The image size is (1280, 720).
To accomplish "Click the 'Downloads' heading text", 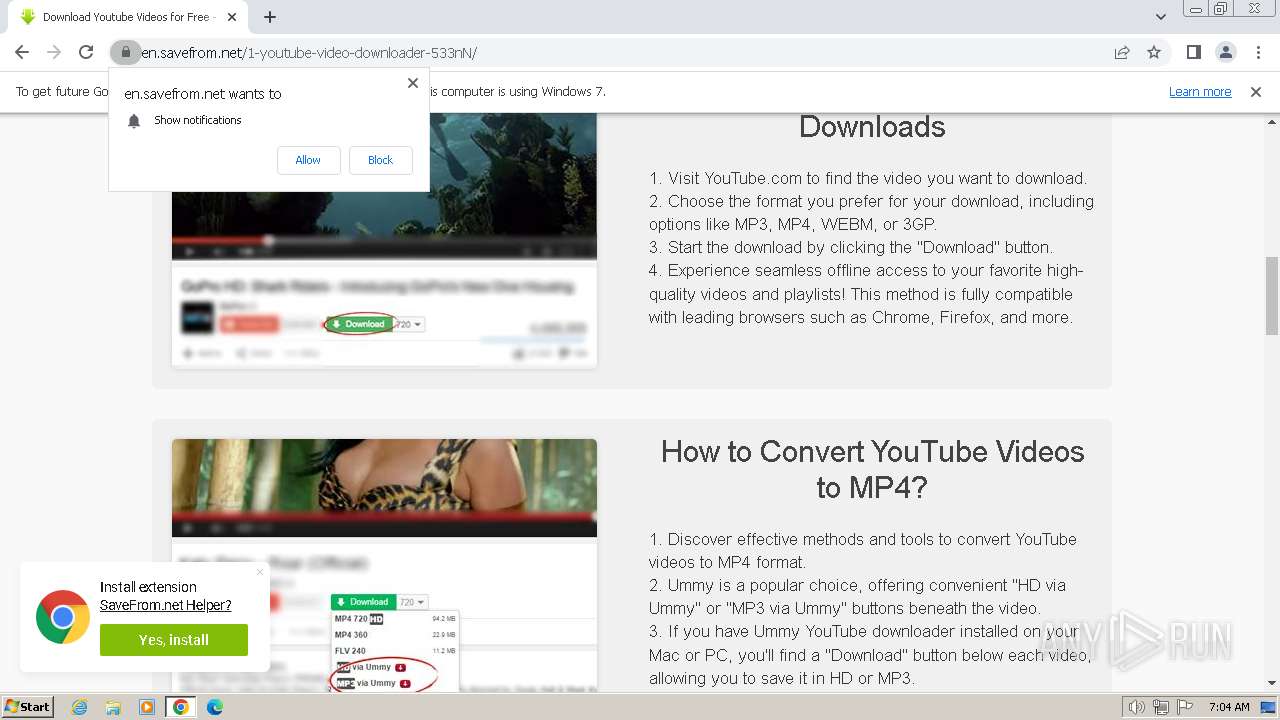I will tap(872, 127).
